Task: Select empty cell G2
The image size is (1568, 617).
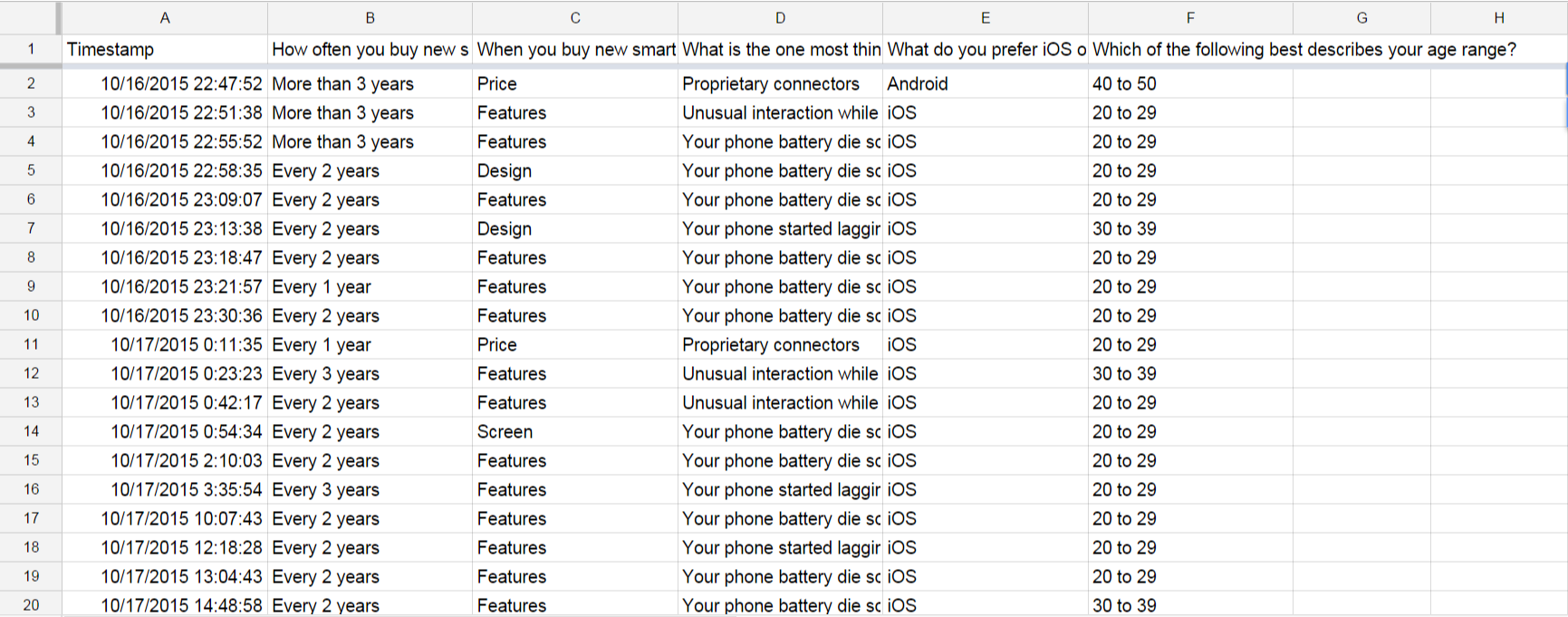Action: (x=1361, y=83)
